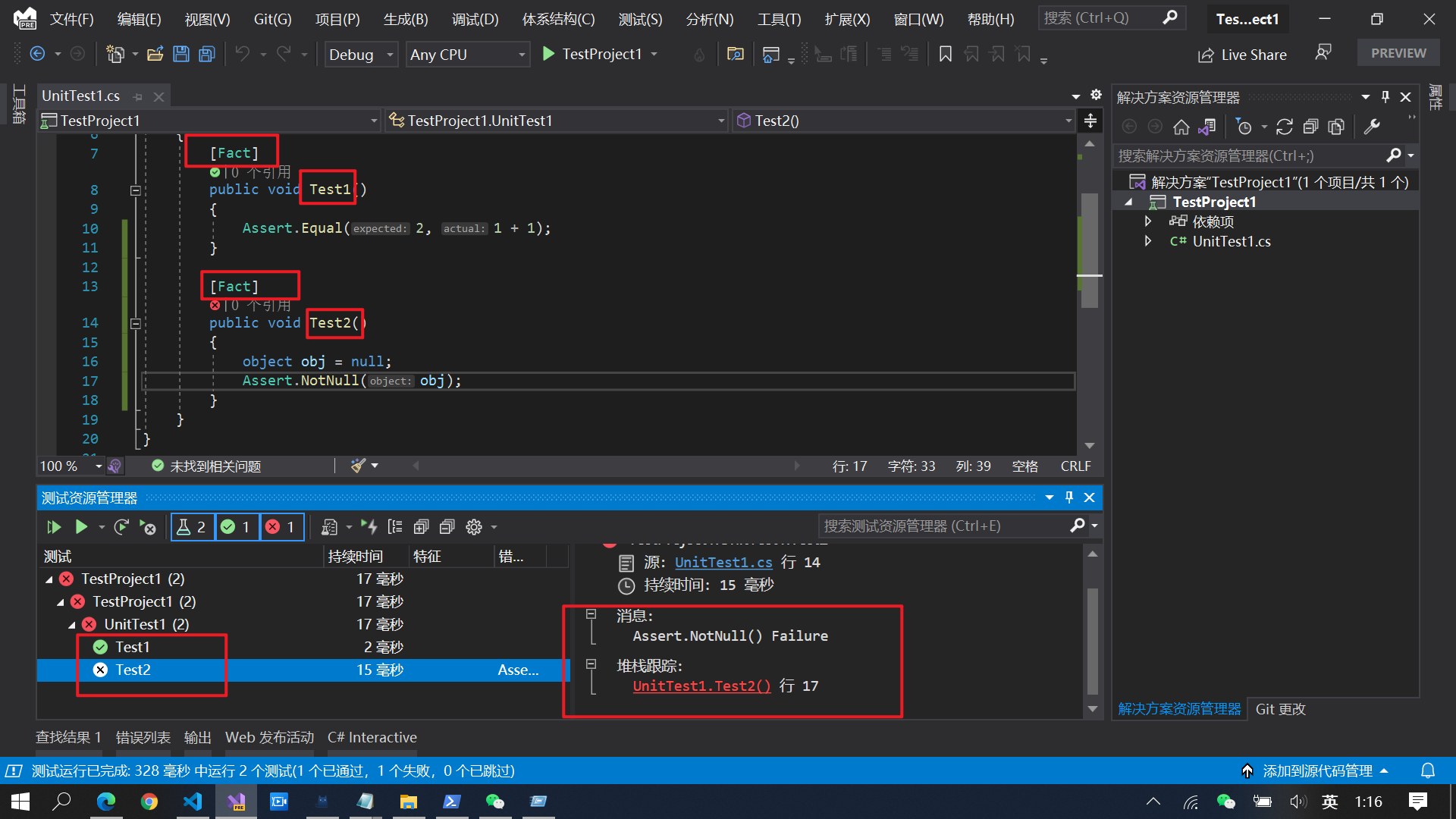Toggle the failed tests filter
This screenshot has height=819, width=1456.
tap(281, 527)
